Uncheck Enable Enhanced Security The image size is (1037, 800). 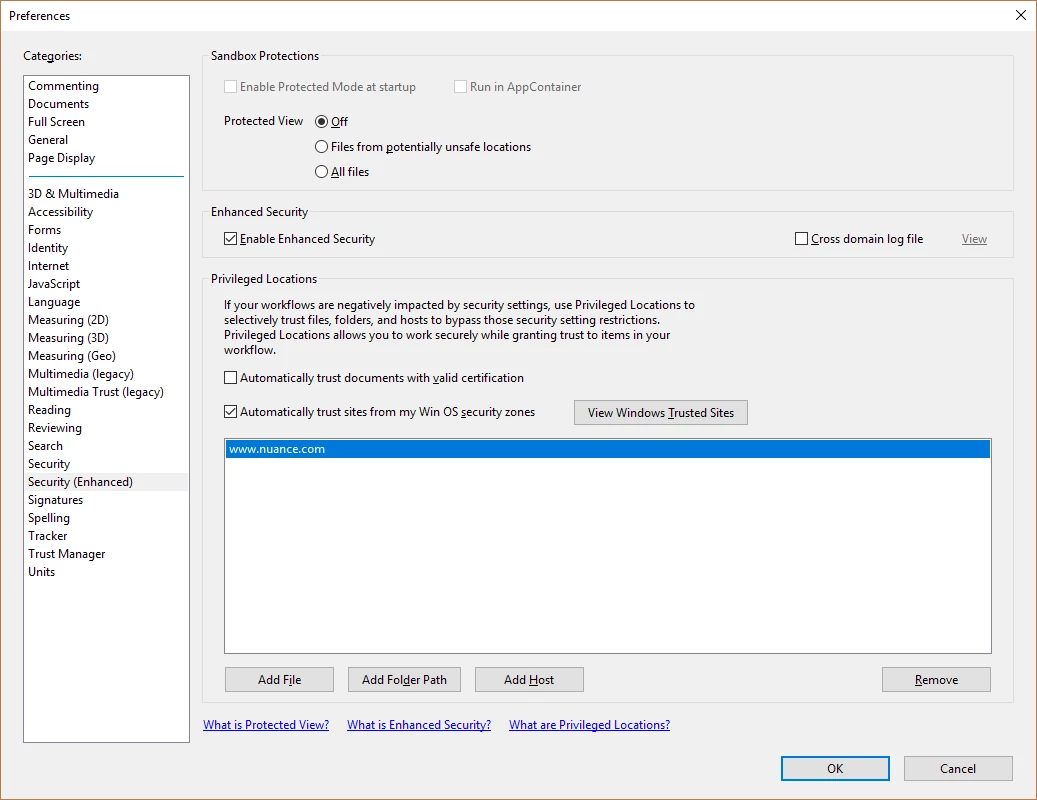coord(230,239)
